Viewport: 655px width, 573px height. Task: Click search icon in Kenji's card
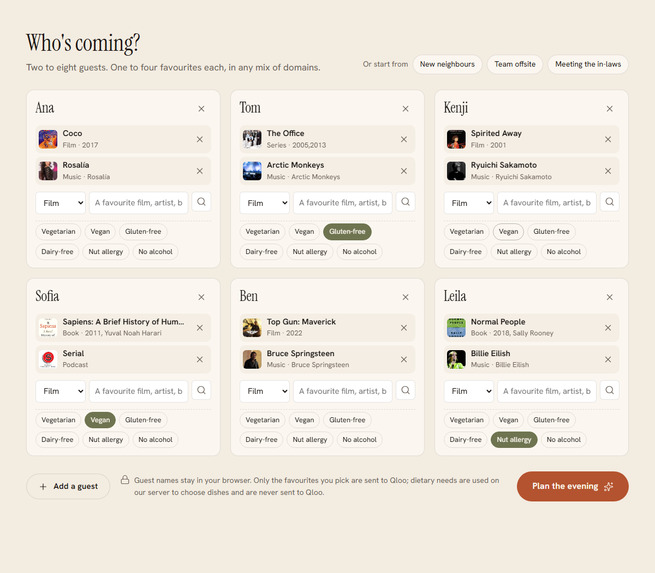(609, 202)
